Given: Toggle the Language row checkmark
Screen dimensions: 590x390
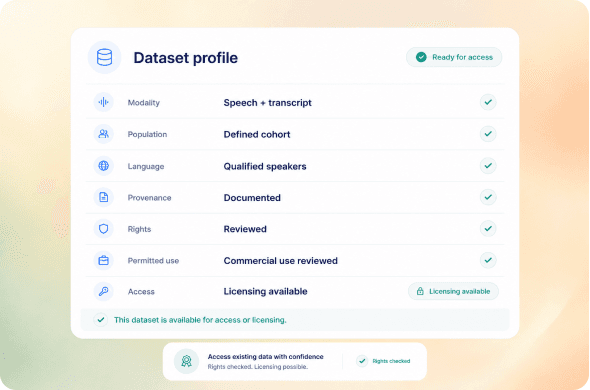Looking at the screenshot, I should (x=488, y=166).
